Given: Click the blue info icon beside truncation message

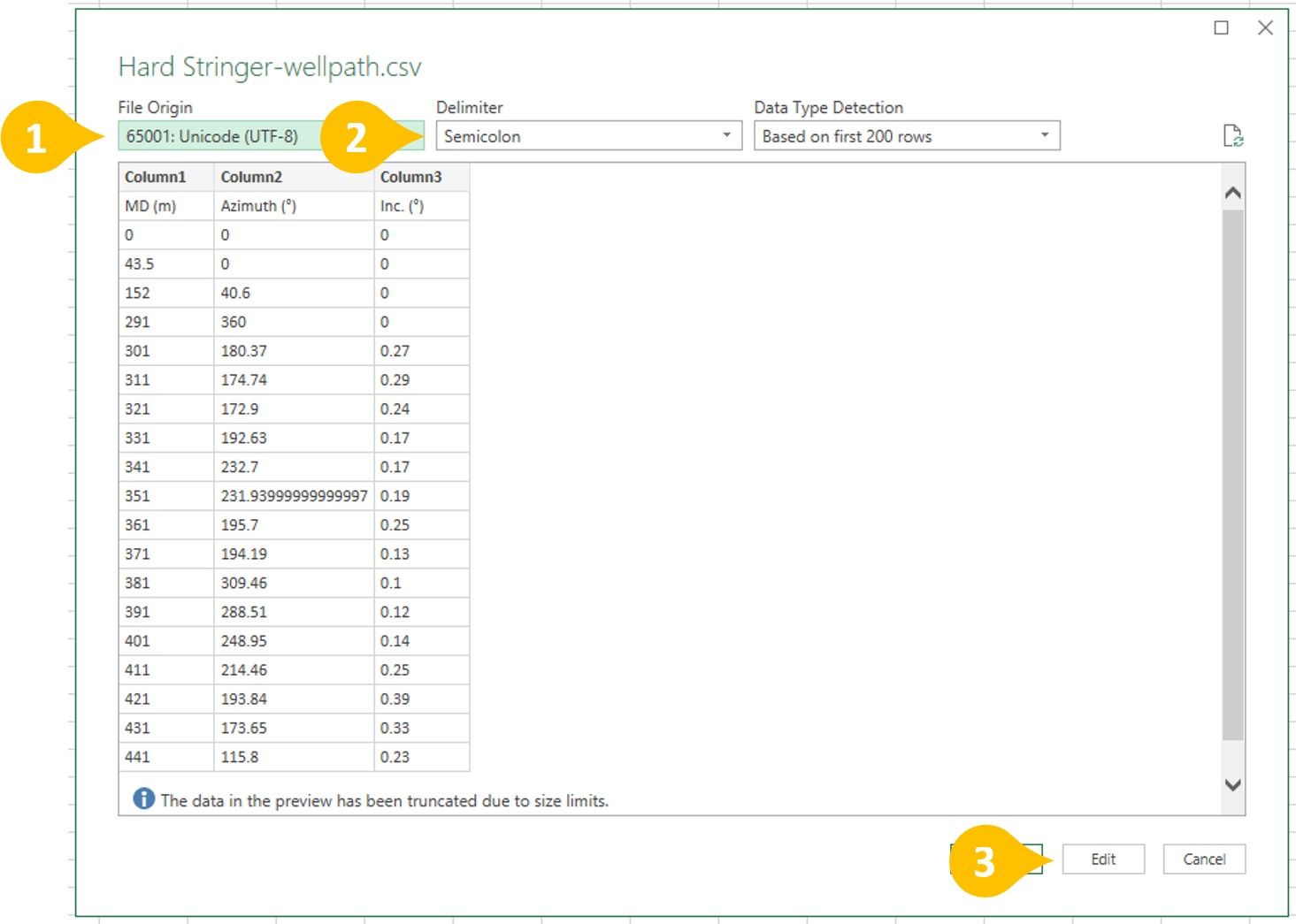Looking at the screenshot, I should point(143,799).
